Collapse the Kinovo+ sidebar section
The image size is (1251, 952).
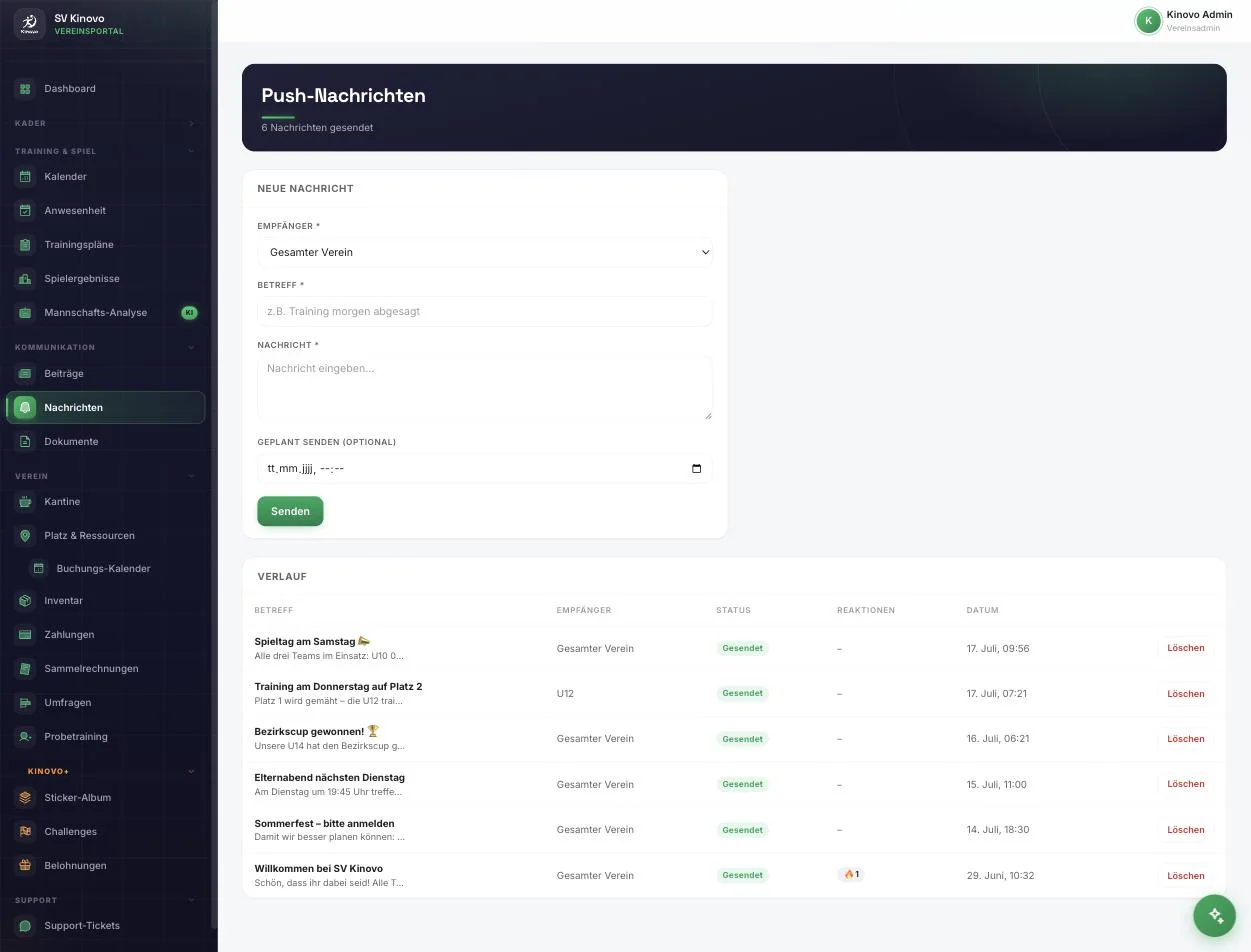click(x=191, y=772)
